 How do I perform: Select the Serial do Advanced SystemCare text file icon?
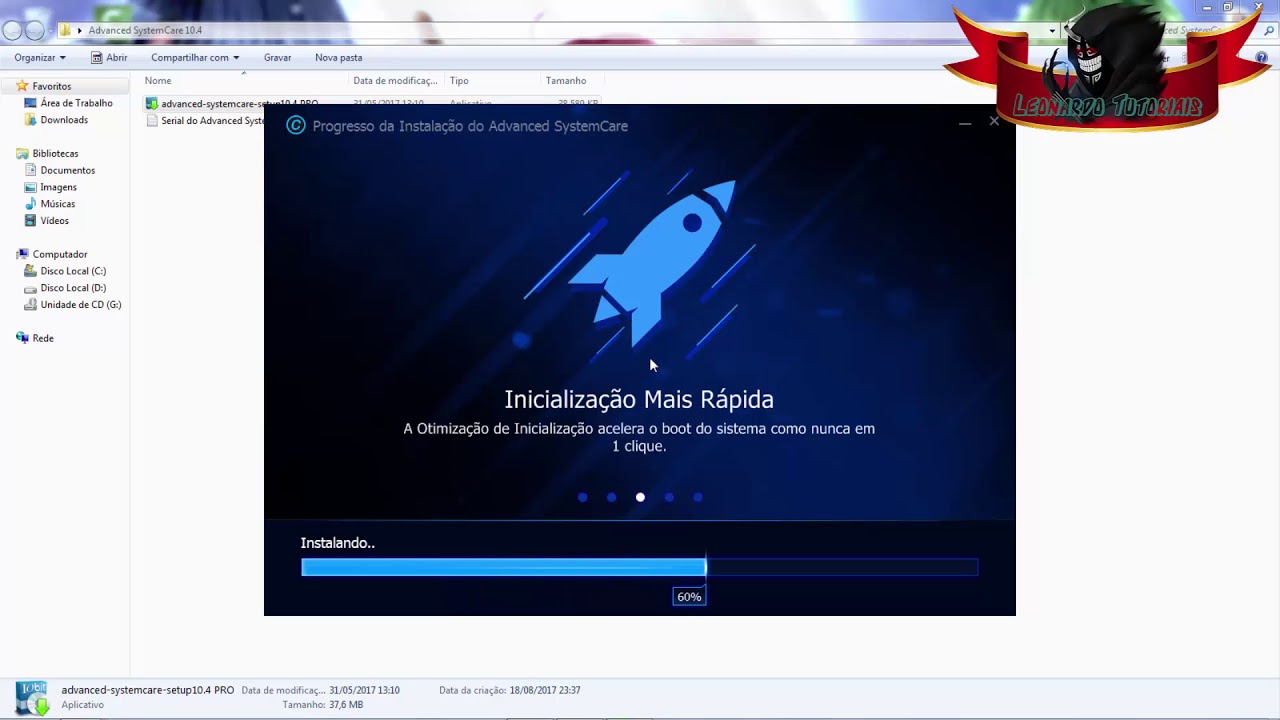[151, 120]
